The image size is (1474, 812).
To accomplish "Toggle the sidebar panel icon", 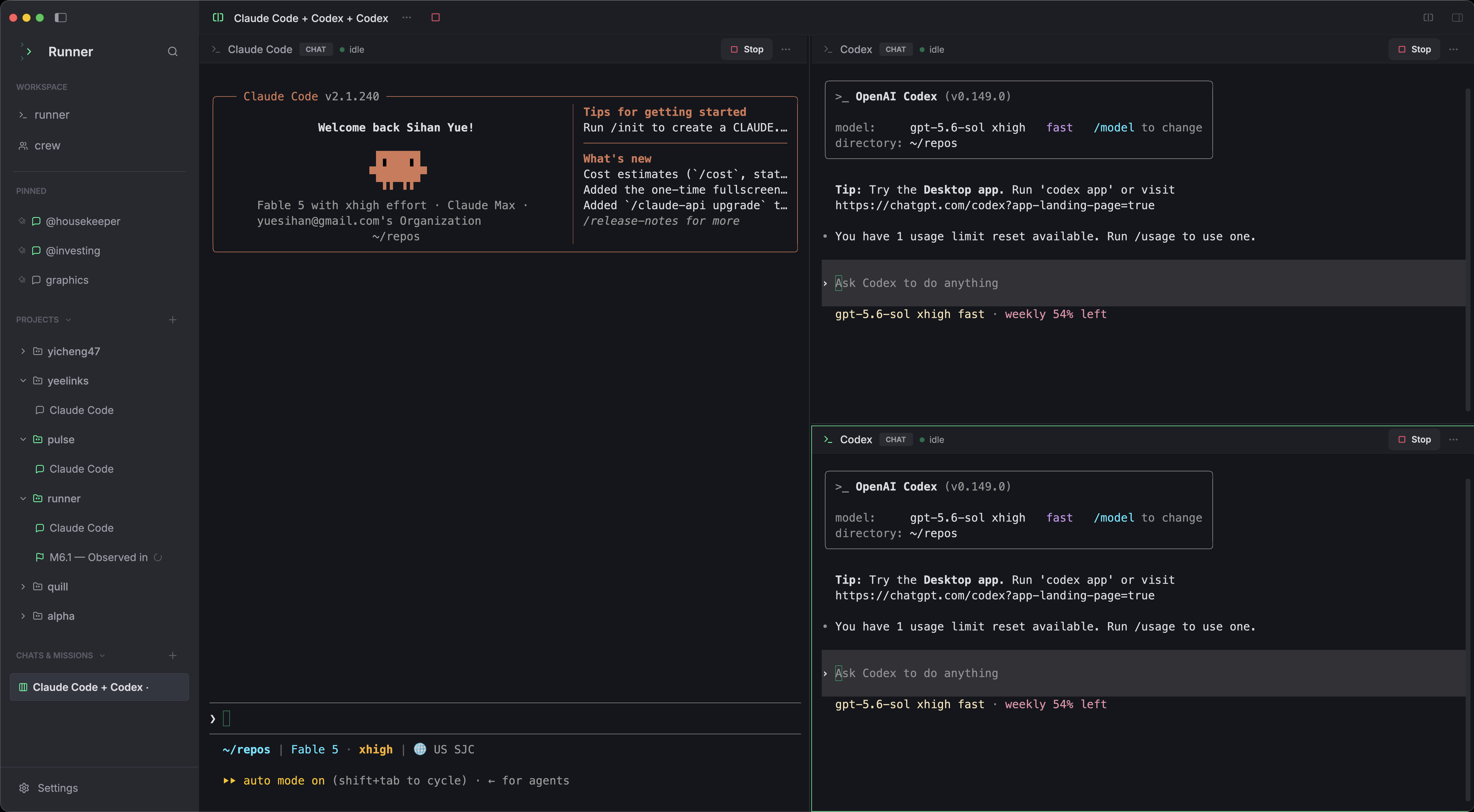I will (x=61, y=18).
